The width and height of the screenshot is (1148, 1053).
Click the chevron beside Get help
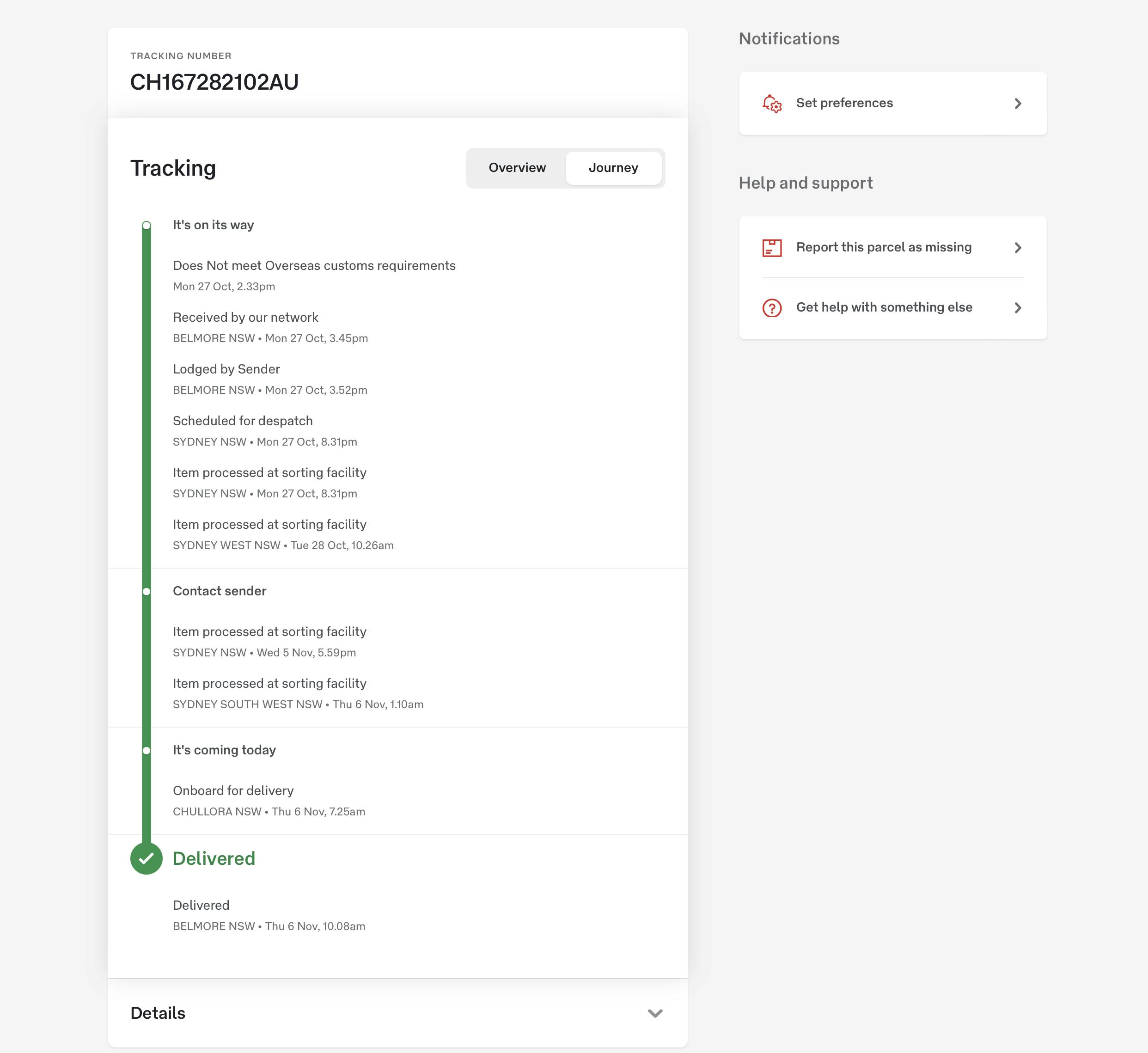pyautogui.click(x=1018, y=308)
